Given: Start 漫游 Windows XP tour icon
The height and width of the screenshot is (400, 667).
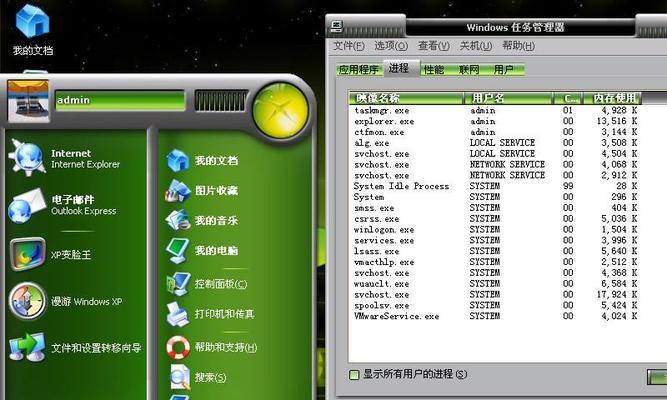Looking at the screenshot, I should tap(27, 301).
